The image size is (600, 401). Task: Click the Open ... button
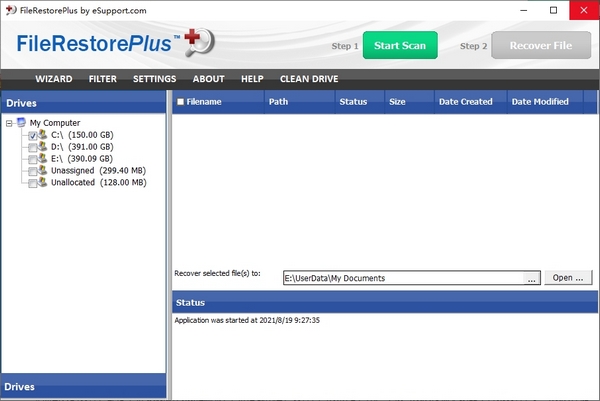(x=568, y=278)
